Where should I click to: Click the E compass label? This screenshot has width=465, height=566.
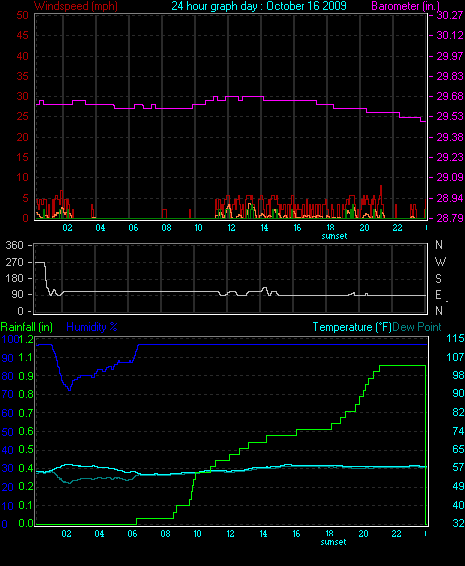pos(438,295)
